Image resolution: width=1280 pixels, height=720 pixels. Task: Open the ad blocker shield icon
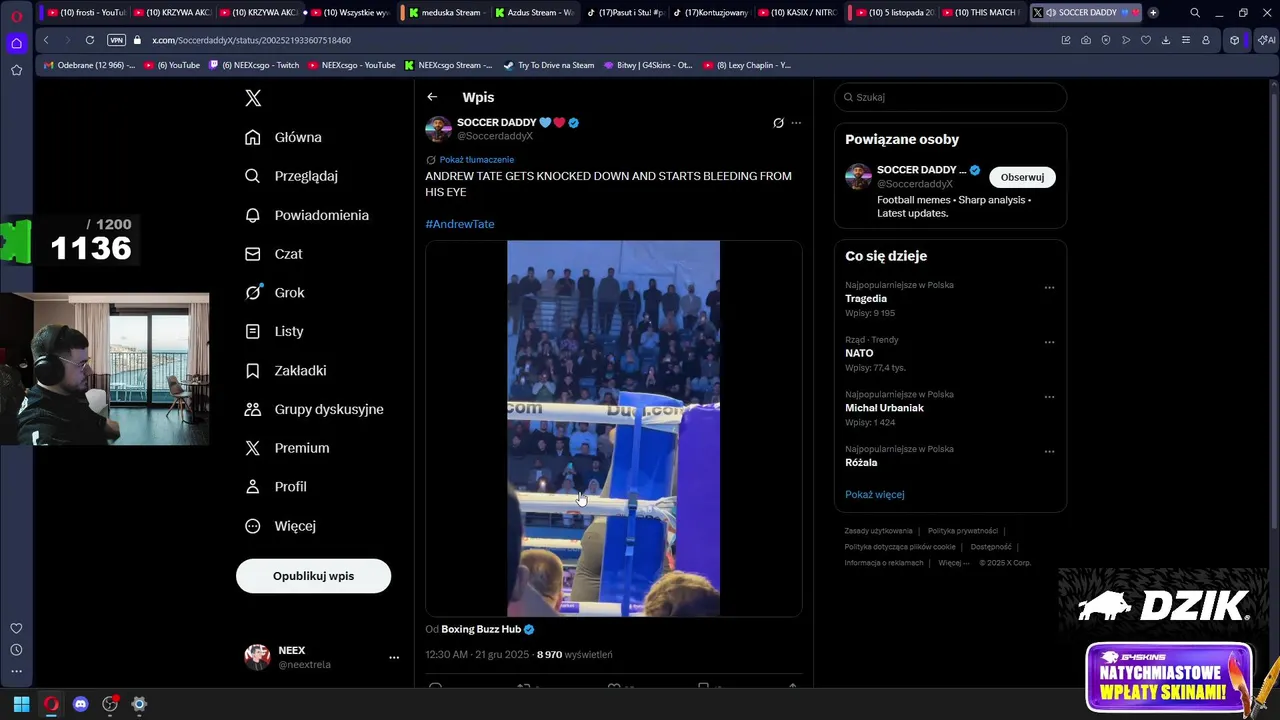point(1106,40)
